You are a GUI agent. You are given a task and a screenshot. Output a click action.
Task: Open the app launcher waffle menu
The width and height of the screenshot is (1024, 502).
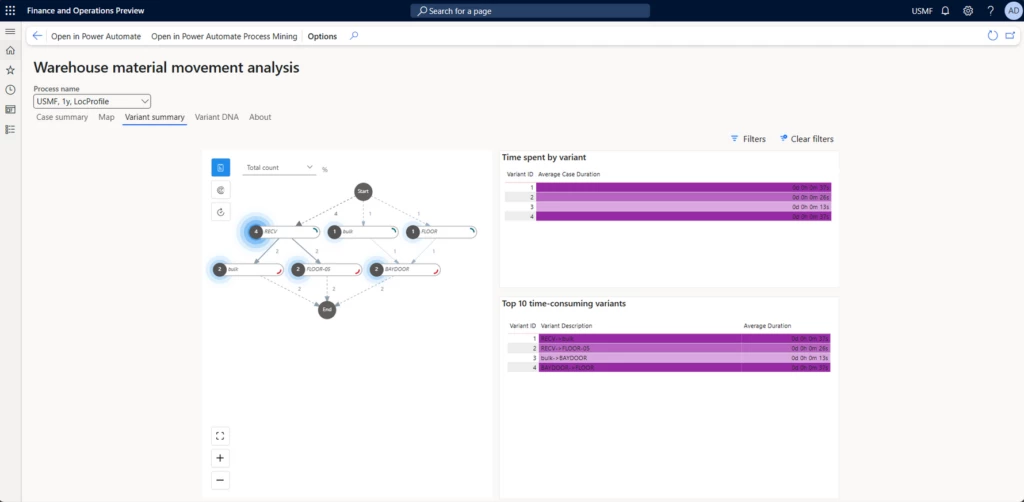[10, 10]
